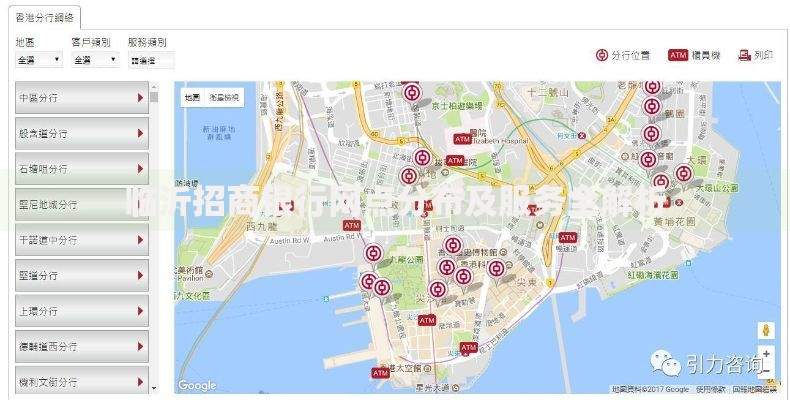The height and width of the screenshot is (400, 790).
Task: Open the 地區 district dropdown
Action: [39, 60]
